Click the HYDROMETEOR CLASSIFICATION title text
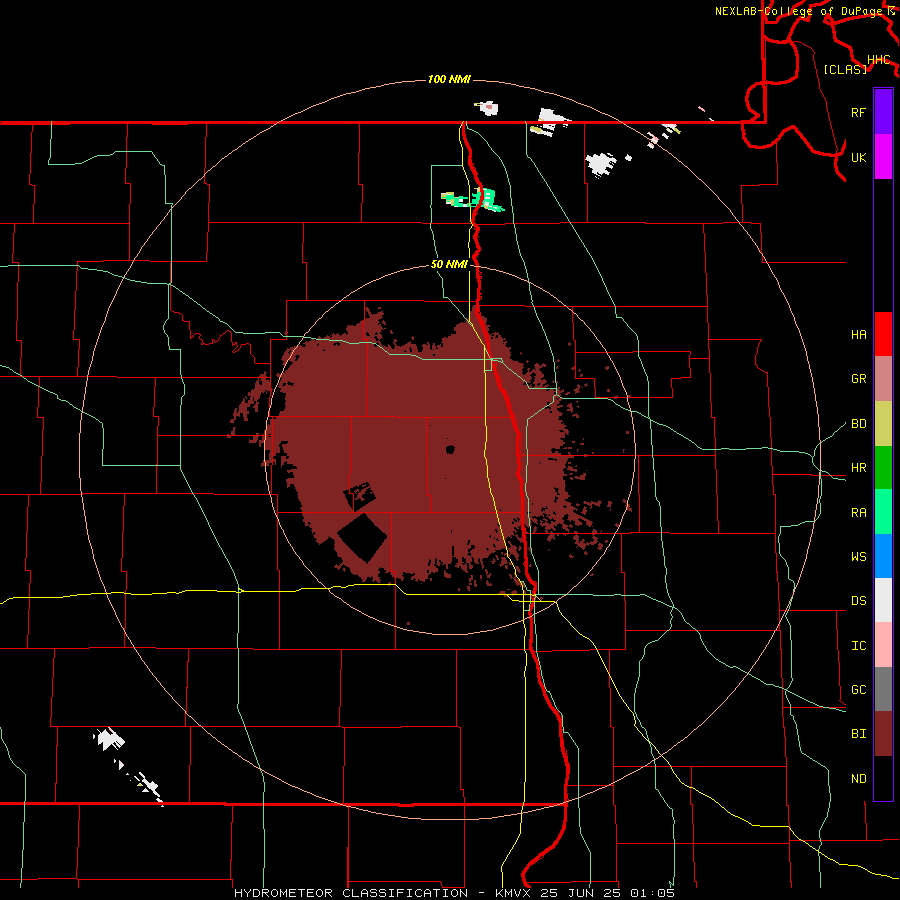 coord(351,893)
